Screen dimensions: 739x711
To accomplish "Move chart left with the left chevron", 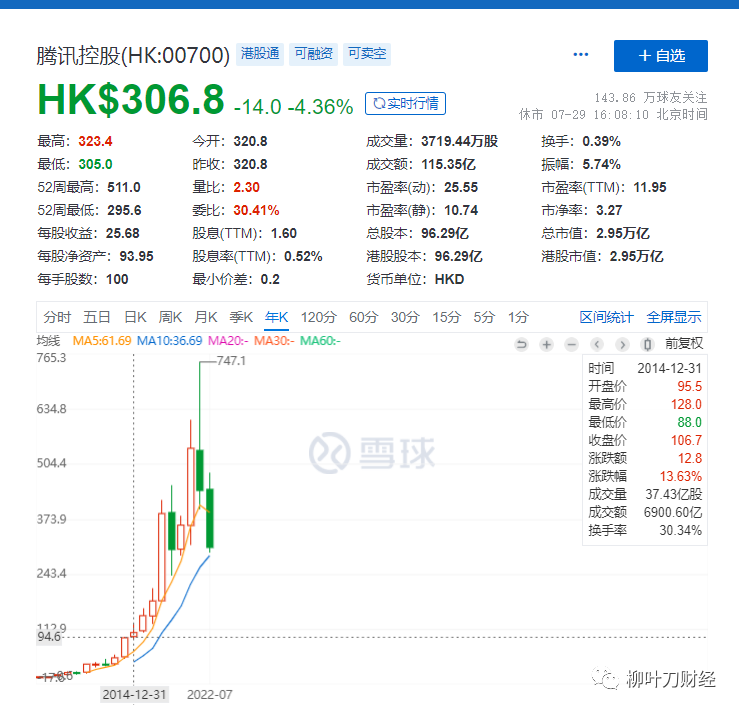I will tap(597, 344).
